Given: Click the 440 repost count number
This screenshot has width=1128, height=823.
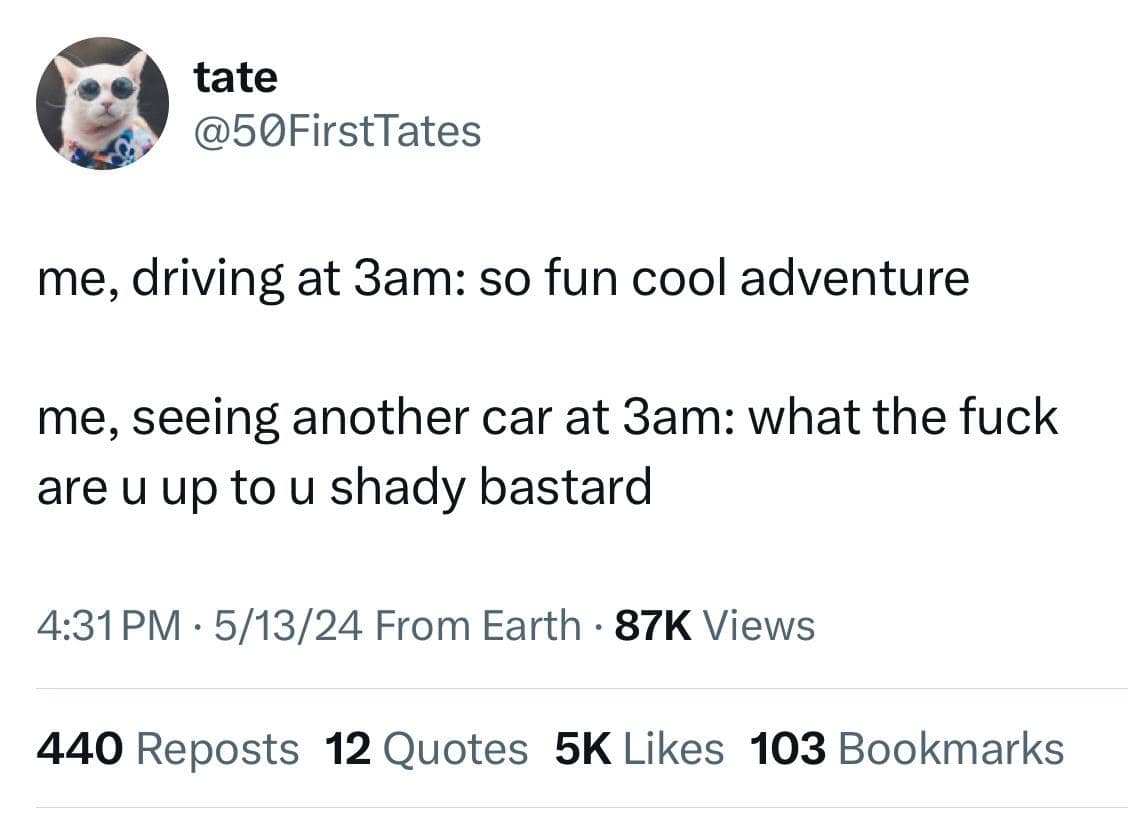Looking at the screenshot, I should [79, 749].
